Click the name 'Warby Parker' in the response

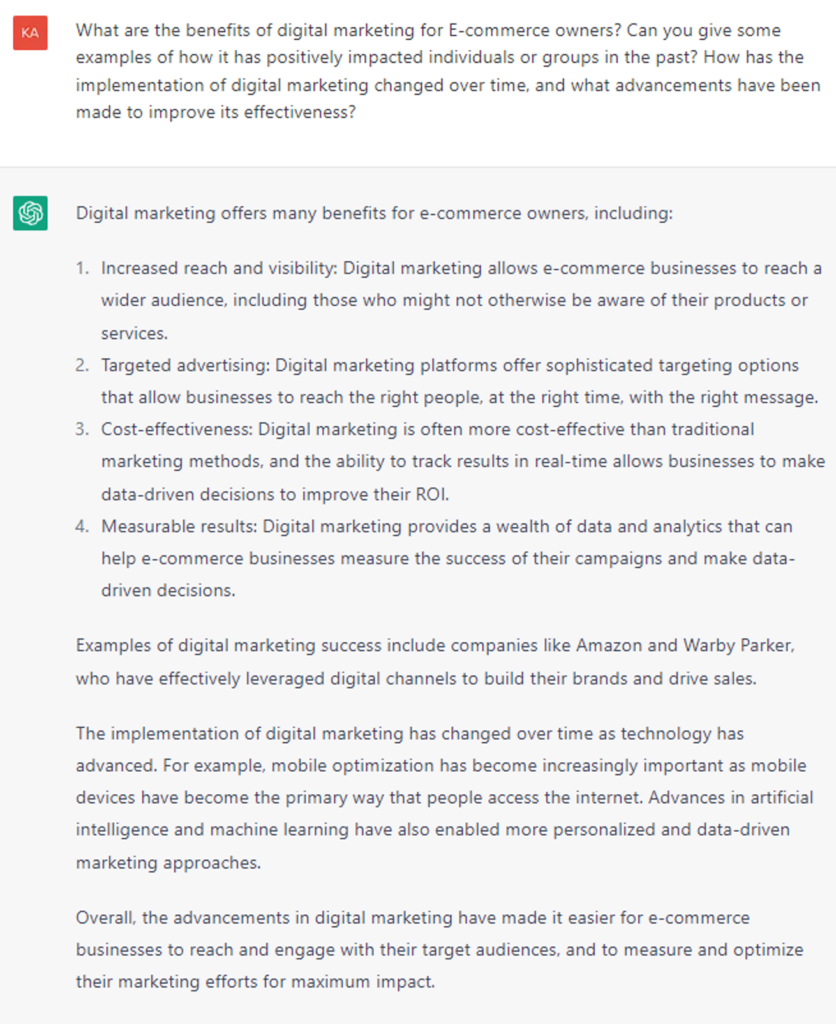[x=739, y=645]
